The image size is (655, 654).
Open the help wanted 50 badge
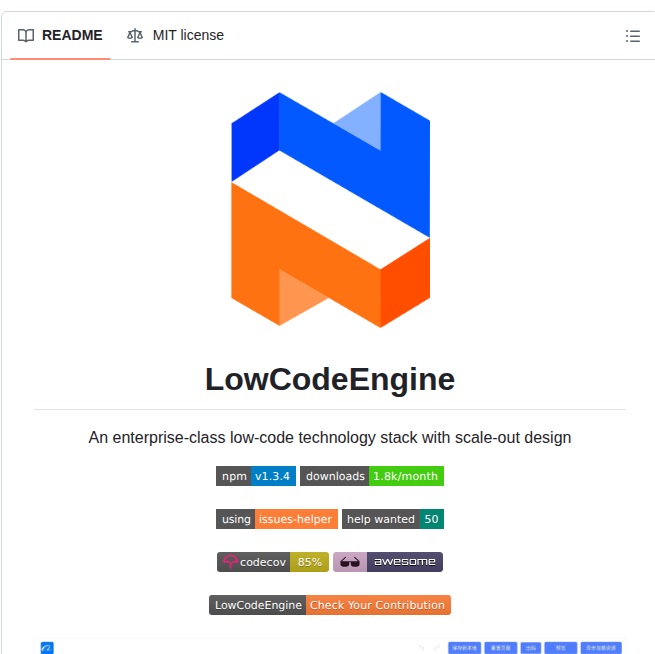tap(393, 519)
